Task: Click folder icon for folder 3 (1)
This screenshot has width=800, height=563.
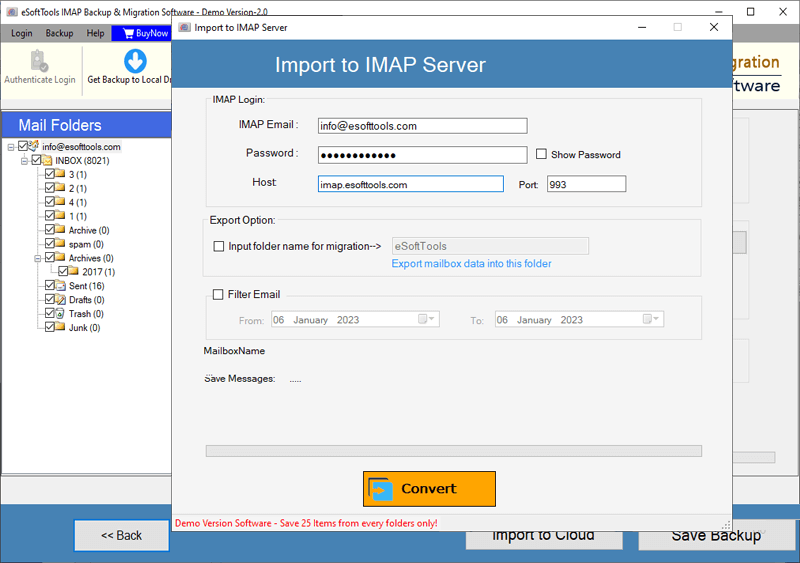Action: coord(61,174)
